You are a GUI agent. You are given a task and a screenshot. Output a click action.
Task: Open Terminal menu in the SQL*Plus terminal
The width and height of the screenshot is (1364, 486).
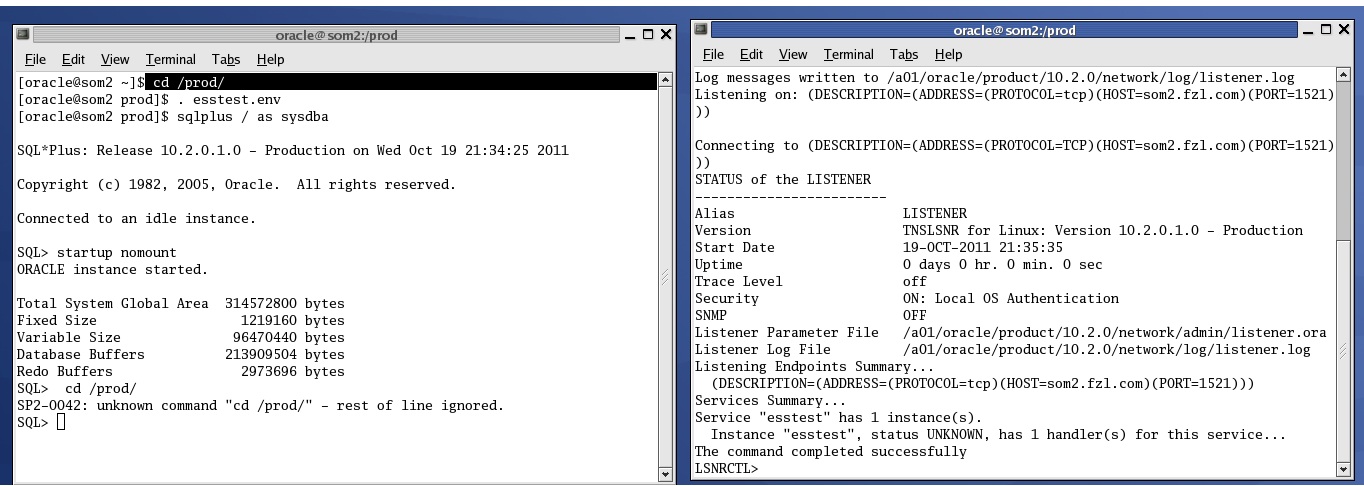(x=170, y=60)
